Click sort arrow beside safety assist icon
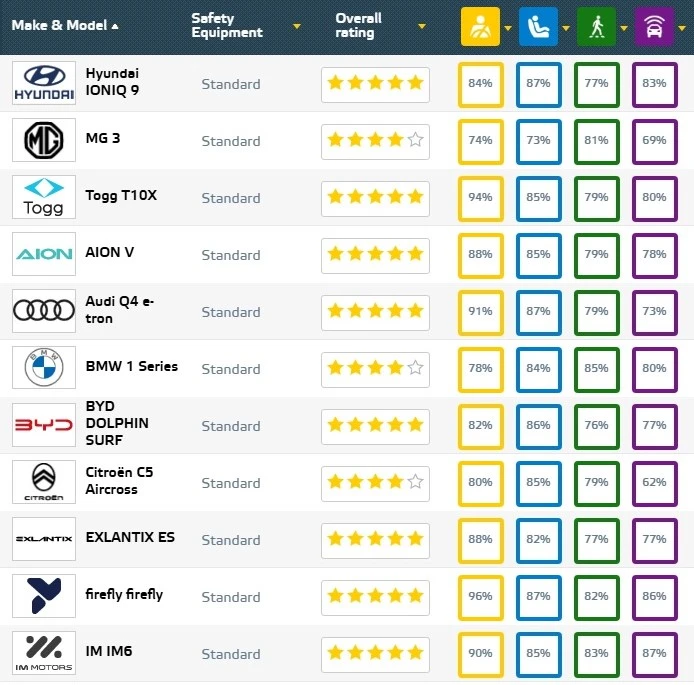 click(x=682, y=28)
